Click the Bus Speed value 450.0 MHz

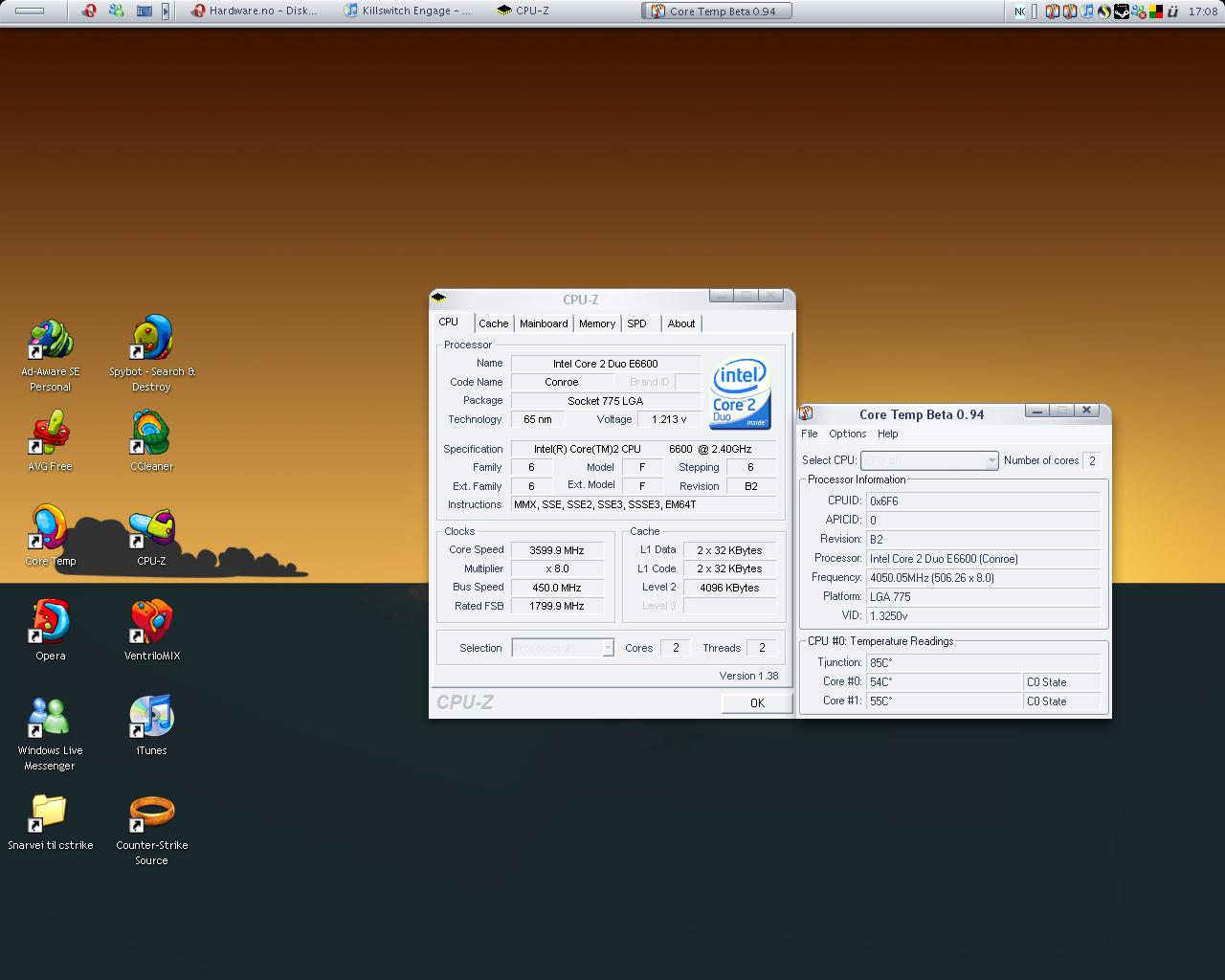coord(557,588)
